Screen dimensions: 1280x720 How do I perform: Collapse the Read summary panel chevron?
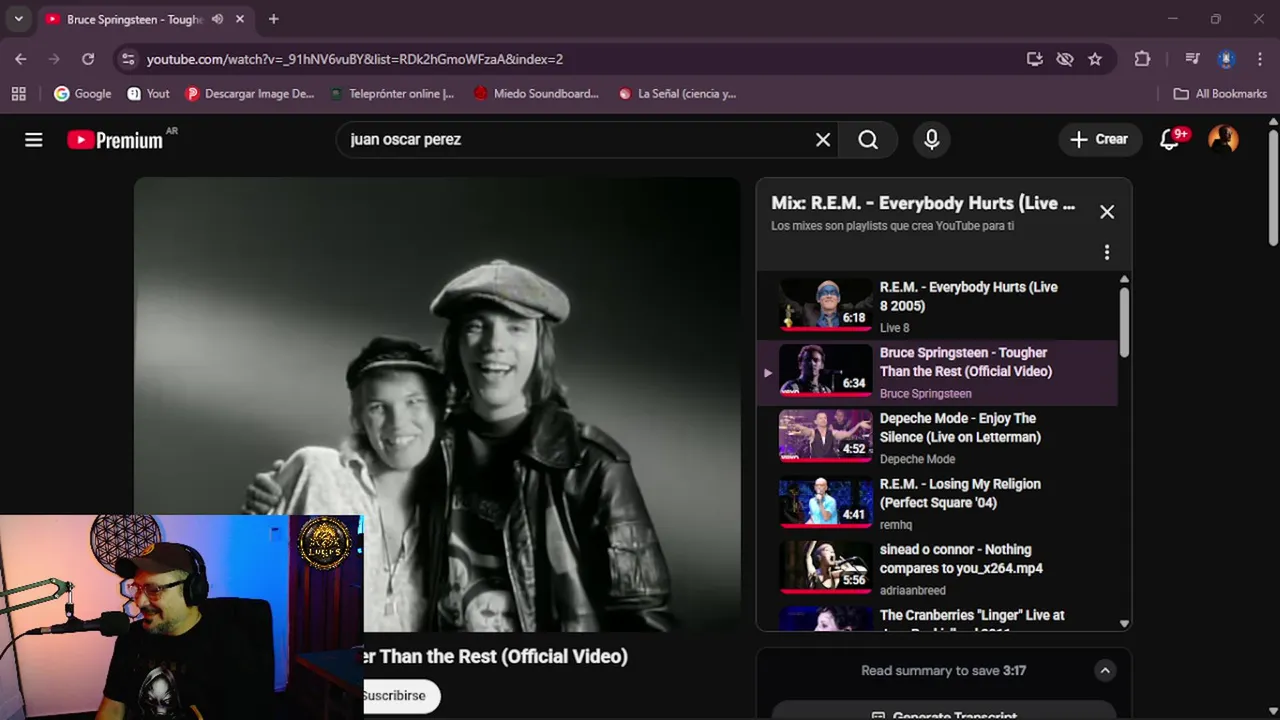click(x=1105, y=671)
